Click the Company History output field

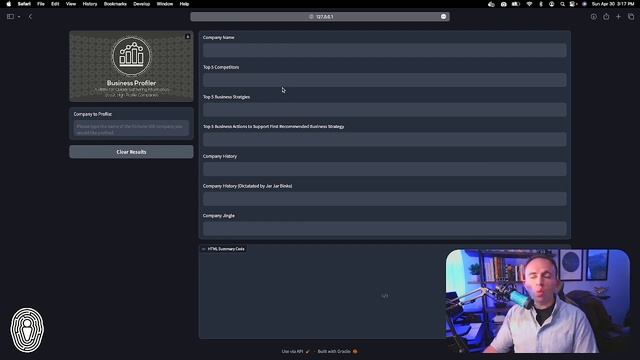[x=384, y=169]
